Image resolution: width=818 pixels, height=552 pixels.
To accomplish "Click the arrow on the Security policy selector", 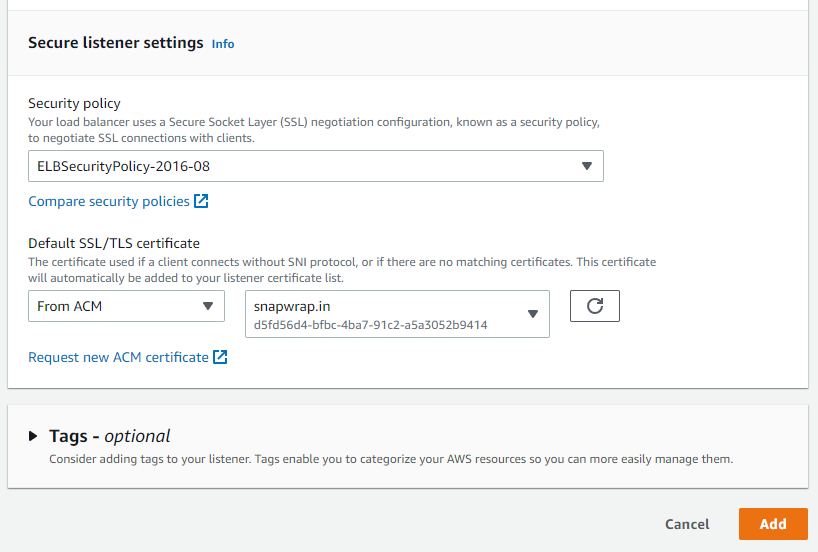I will (587, 166).
